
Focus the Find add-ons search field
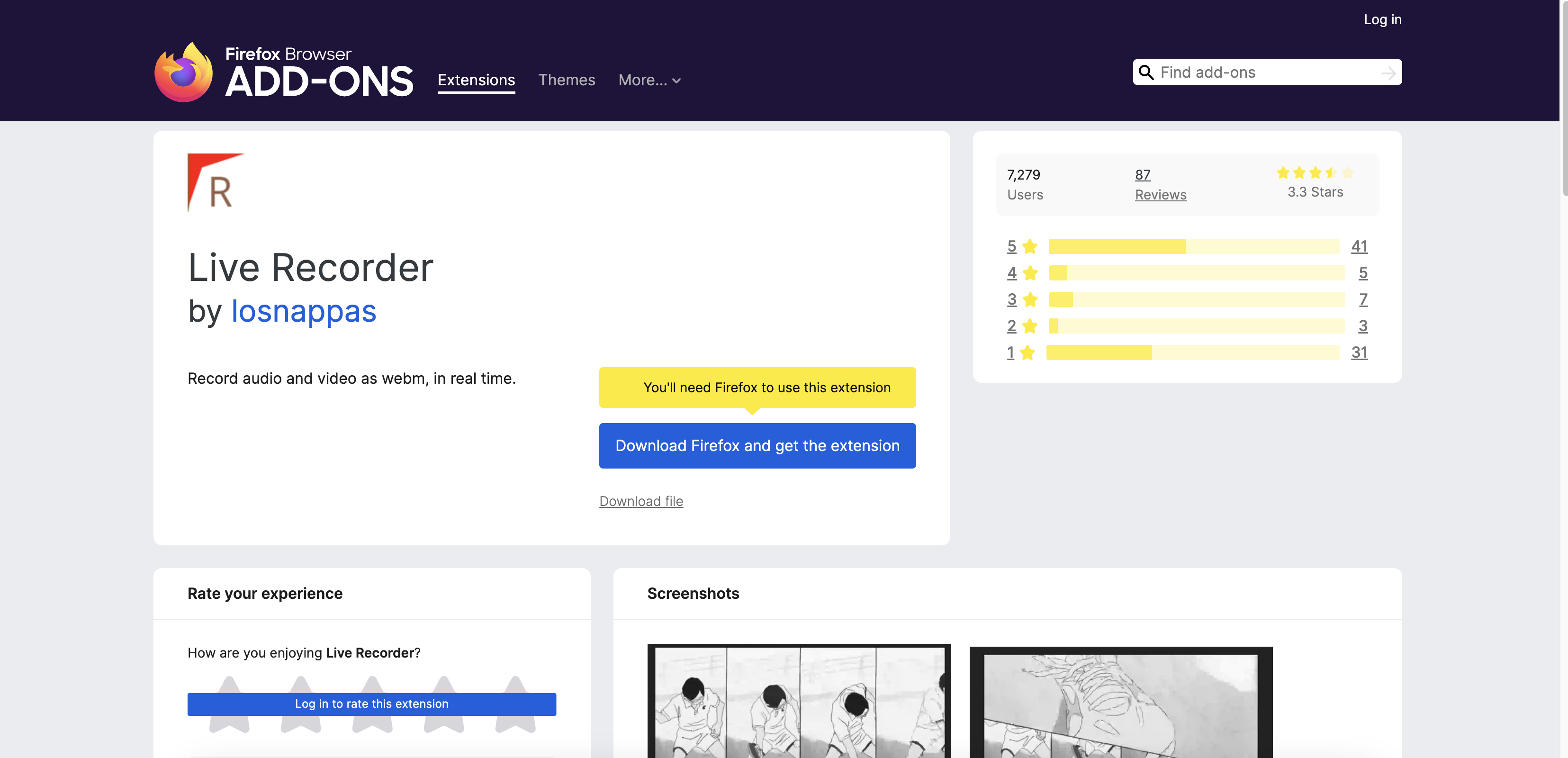click(x=1267, y=72)
